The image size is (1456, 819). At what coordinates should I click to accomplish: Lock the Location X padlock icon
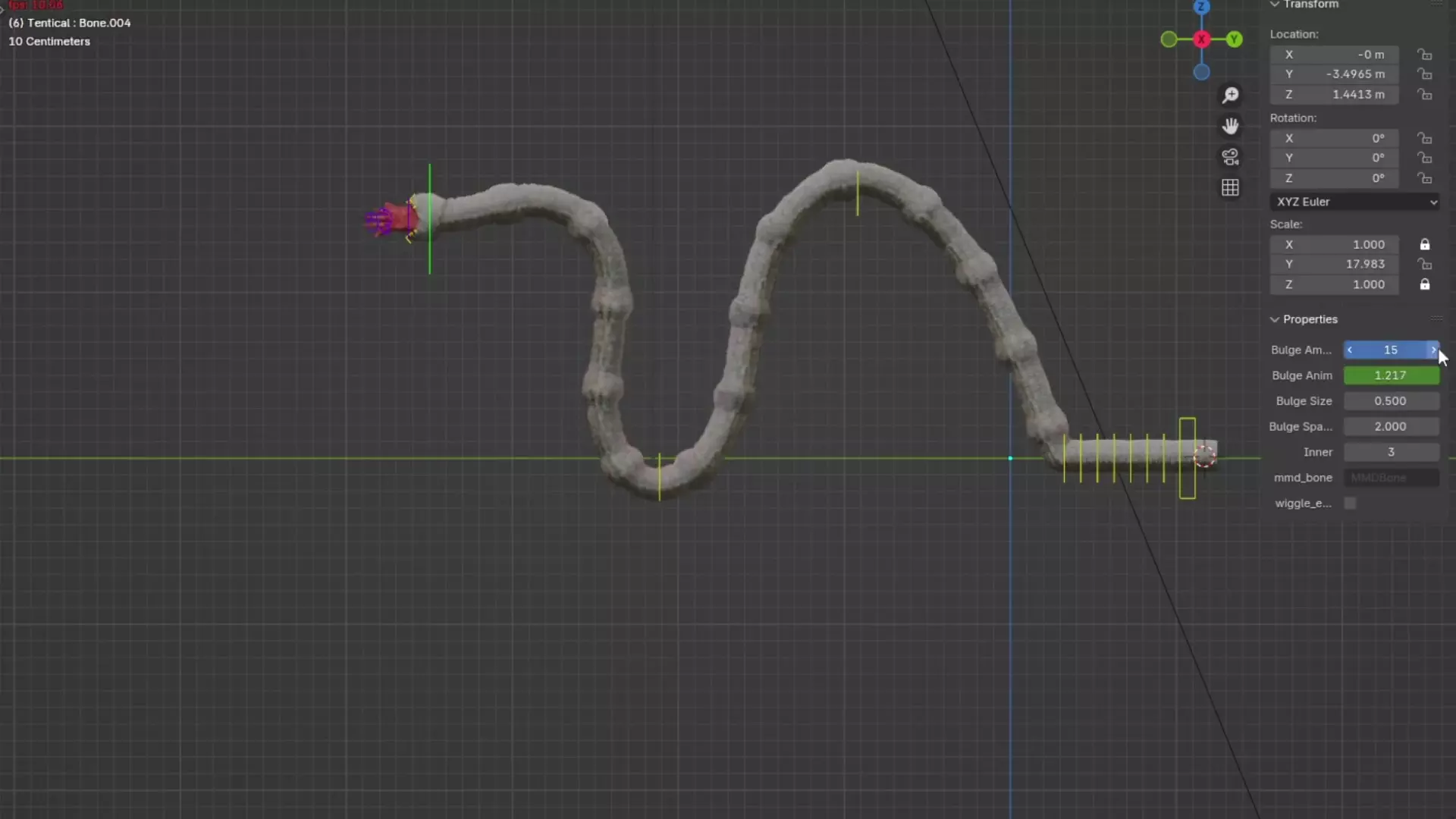pyautogui.click(x=1425, y=55)
